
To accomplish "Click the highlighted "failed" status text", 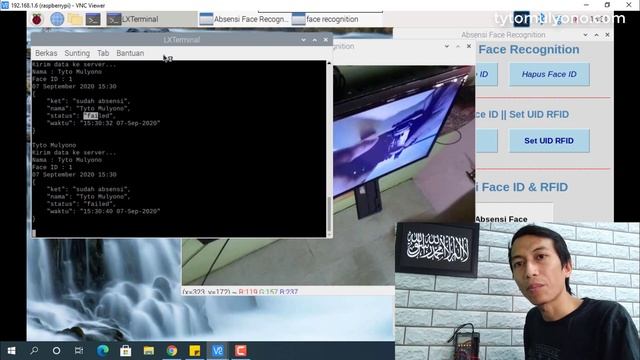I will point(97,116).
